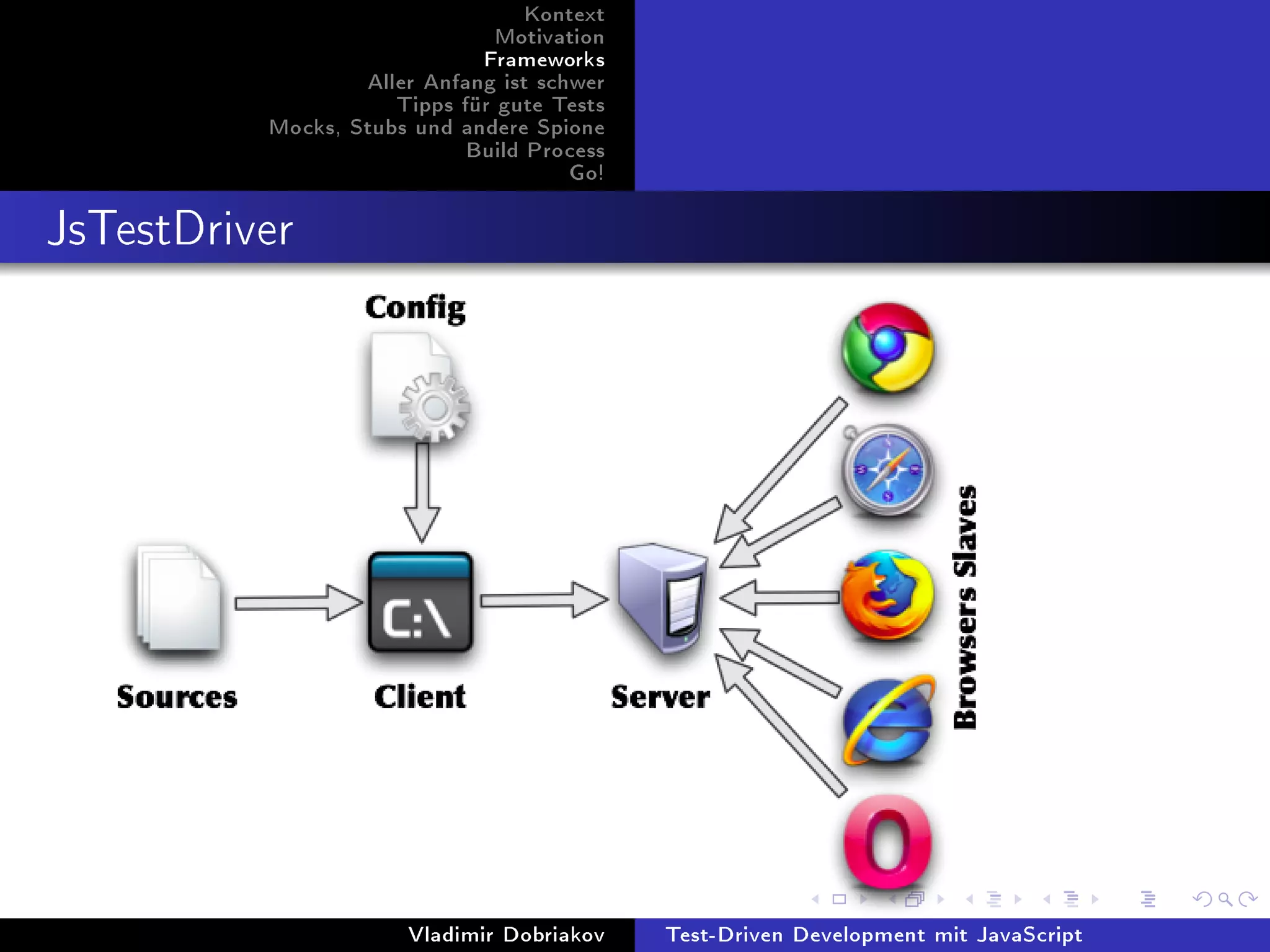Go to the next slide arrow
1270x952 pixels.
tap(863, 899)
